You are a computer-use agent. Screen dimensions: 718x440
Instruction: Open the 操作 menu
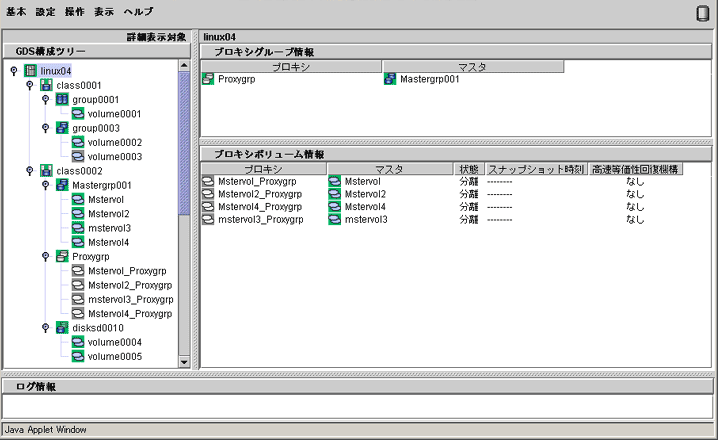[x=75, y=12]
